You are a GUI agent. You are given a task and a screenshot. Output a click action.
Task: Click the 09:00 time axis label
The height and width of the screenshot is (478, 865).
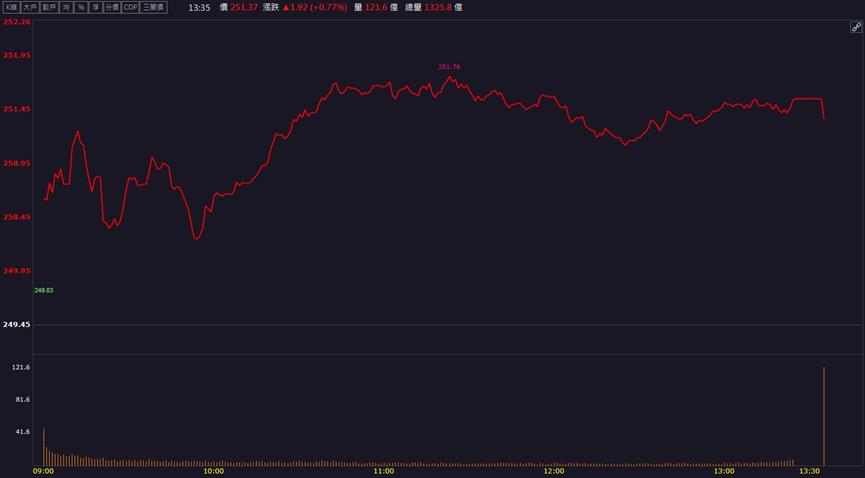(44, 471)
